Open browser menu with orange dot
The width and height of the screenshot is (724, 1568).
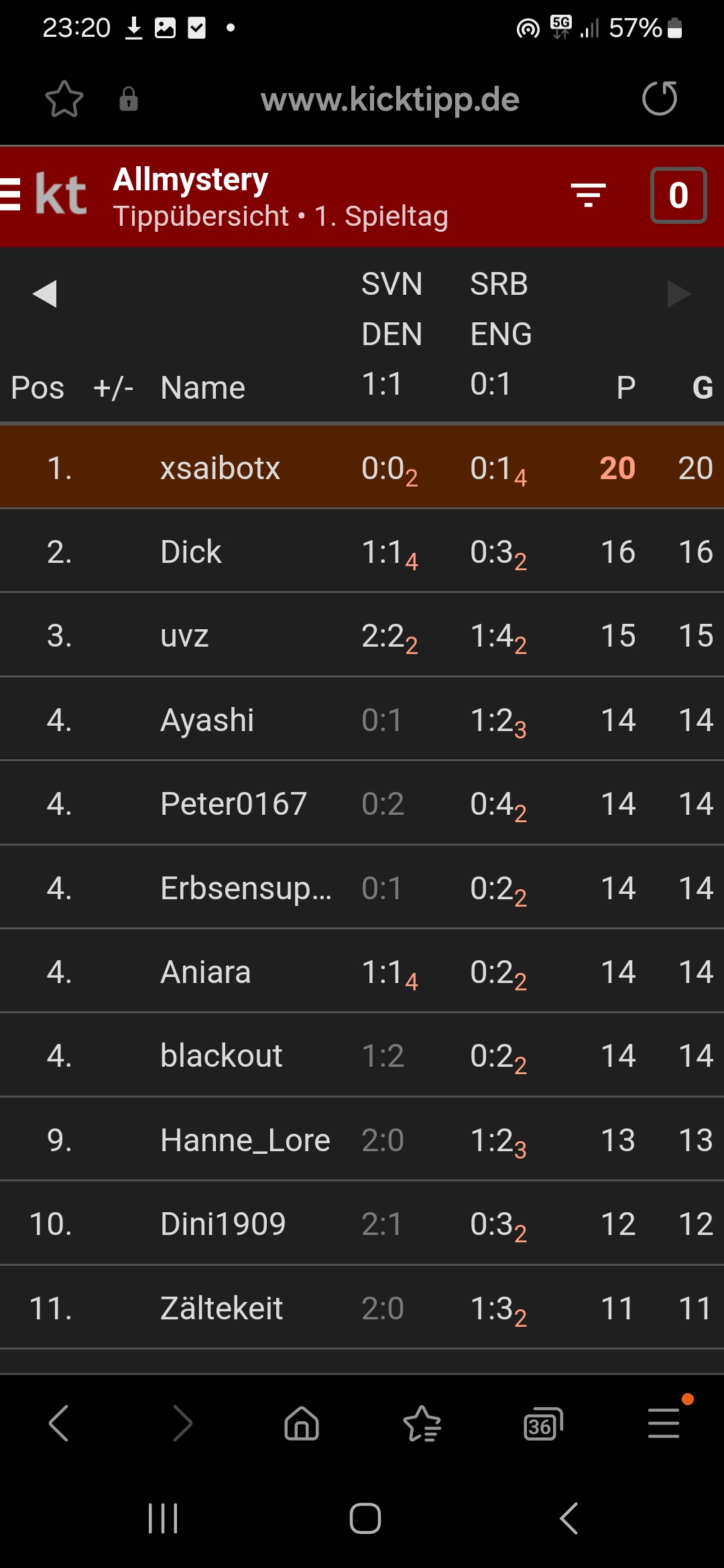[664, 1423]
